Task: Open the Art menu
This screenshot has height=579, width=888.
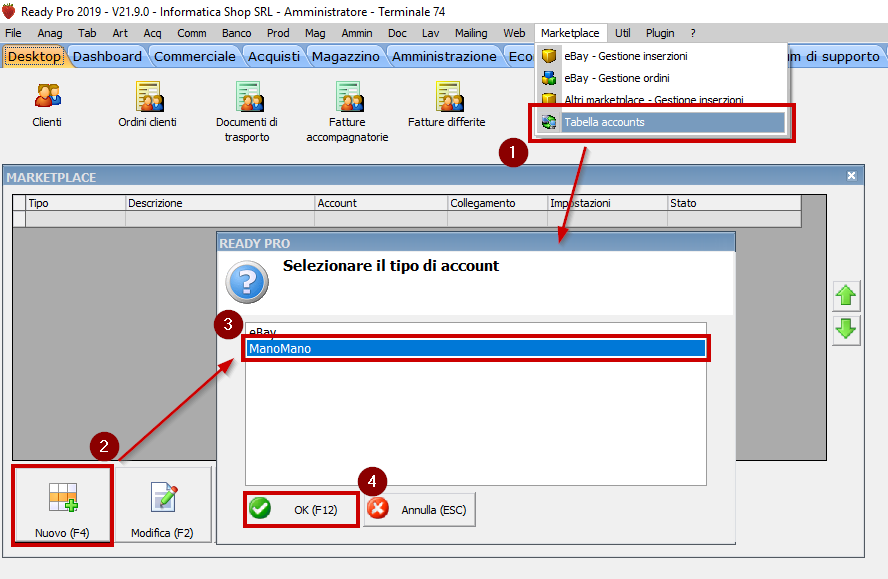Action: (120, 33)
